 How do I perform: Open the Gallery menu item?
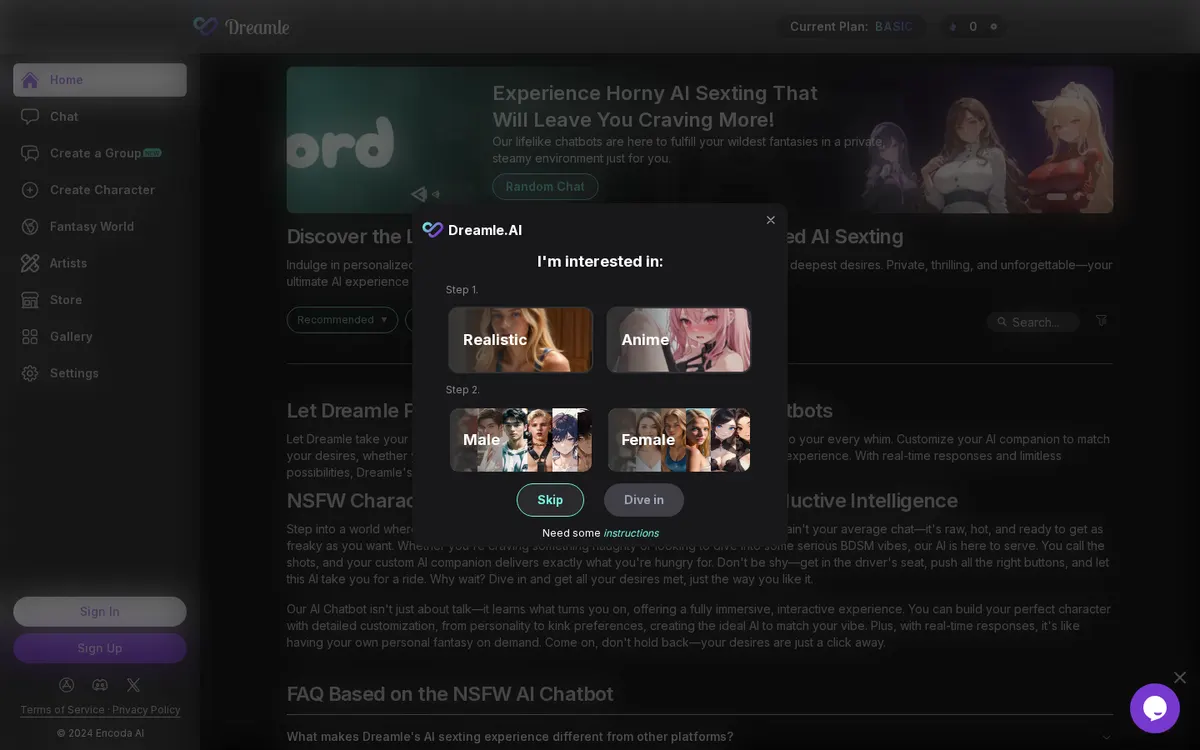[100, 336]
